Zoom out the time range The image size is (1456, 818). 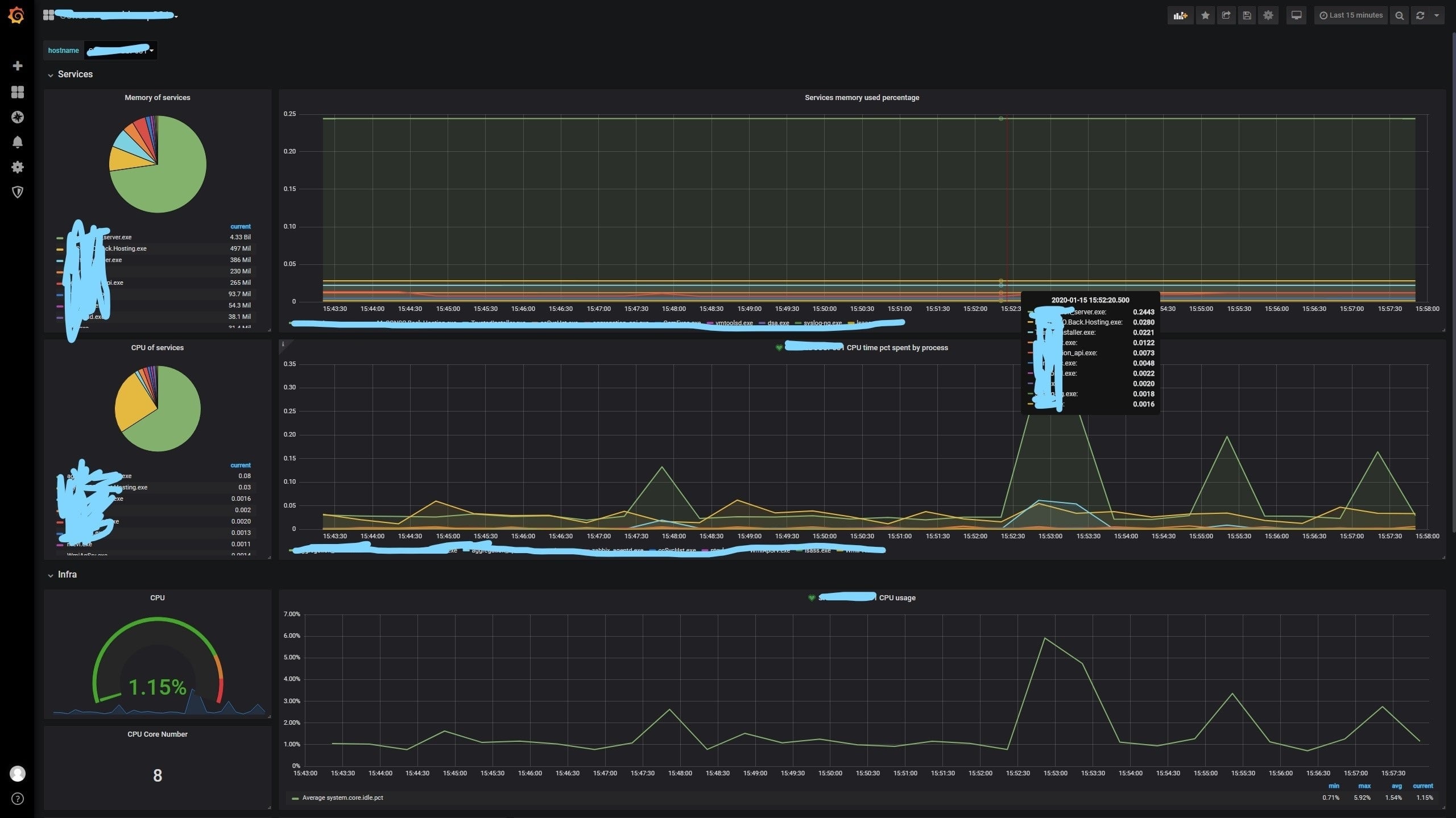1399,15
